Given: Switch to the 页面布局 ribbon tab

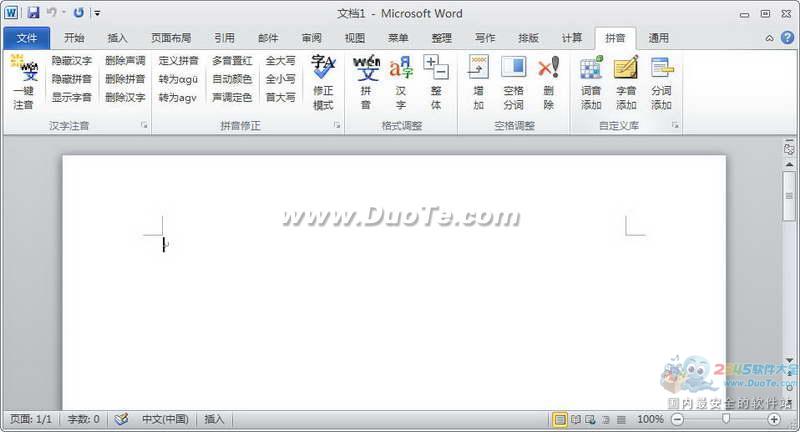Looking at the screenshot, I should point(171,38).
